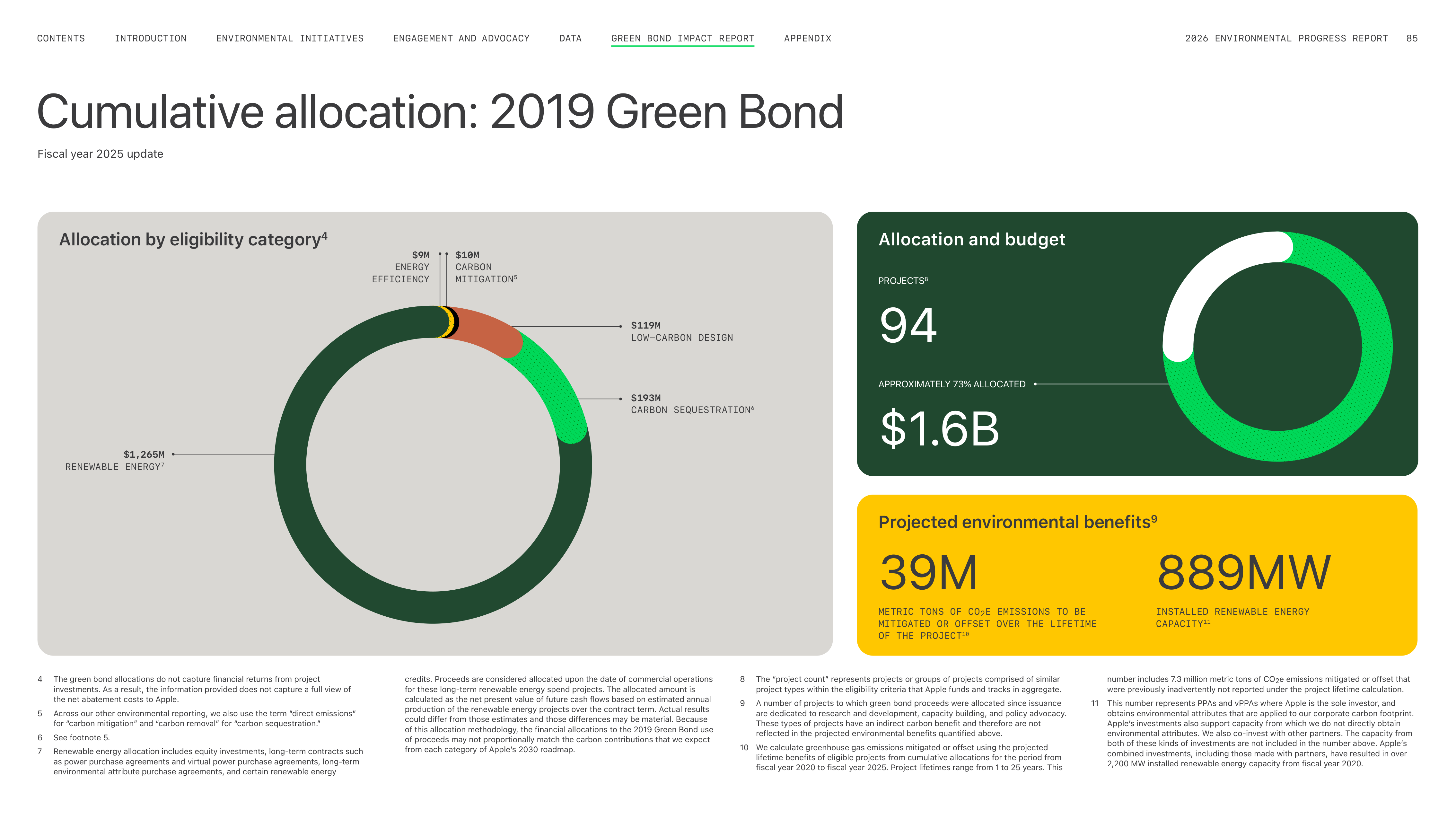
Task: Click footnote 4 about green bond allocations
Action: point(194,690)
